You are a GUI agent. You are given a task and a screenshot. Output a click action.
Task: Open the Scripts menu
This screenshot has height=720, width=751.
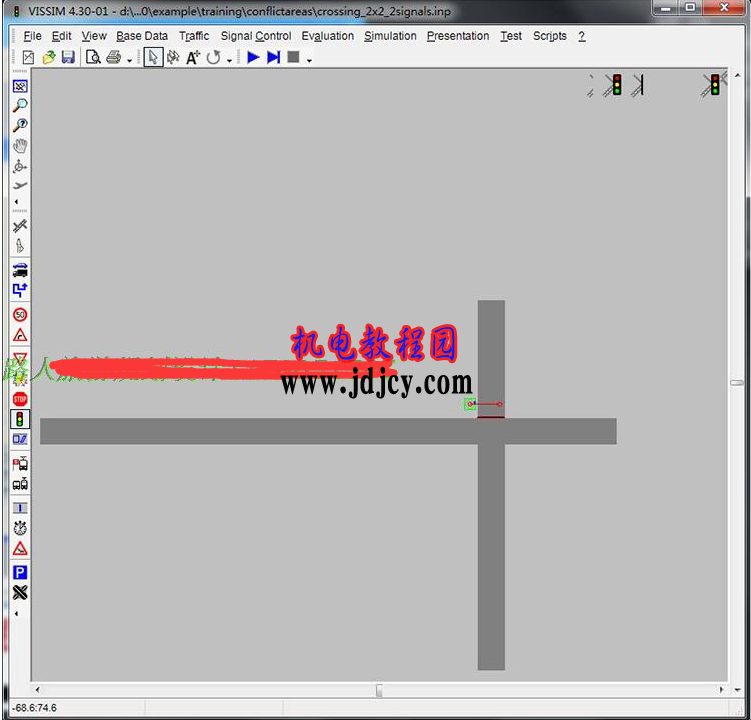[549, 36]
